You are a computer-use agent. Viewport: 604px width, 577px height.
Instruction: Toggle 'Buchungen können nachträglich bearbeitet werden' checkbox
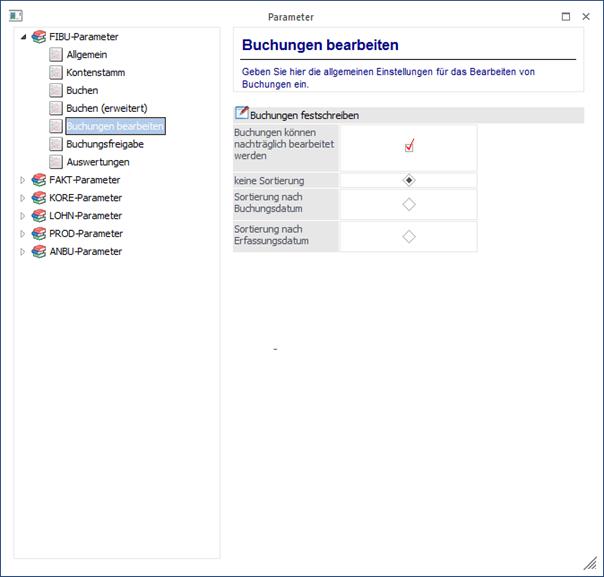[x=409, y=146]
